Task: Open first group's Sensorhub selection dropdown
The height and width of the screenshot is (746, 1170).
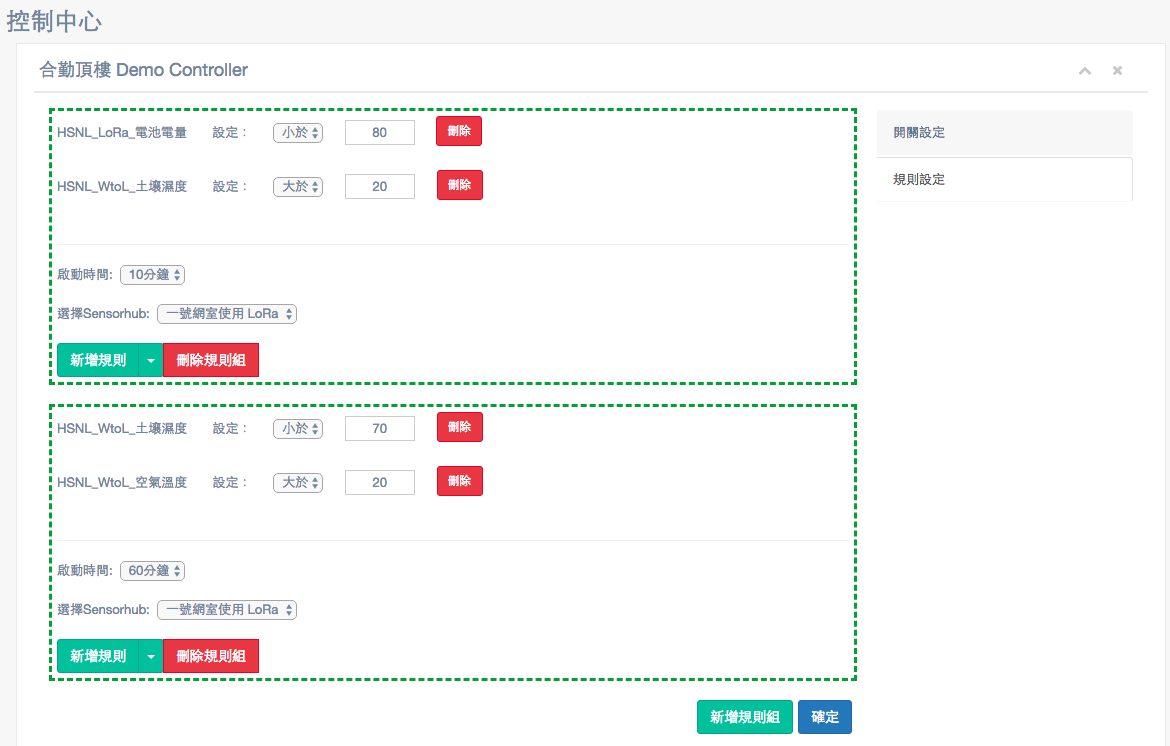Action: click(227, 314)
